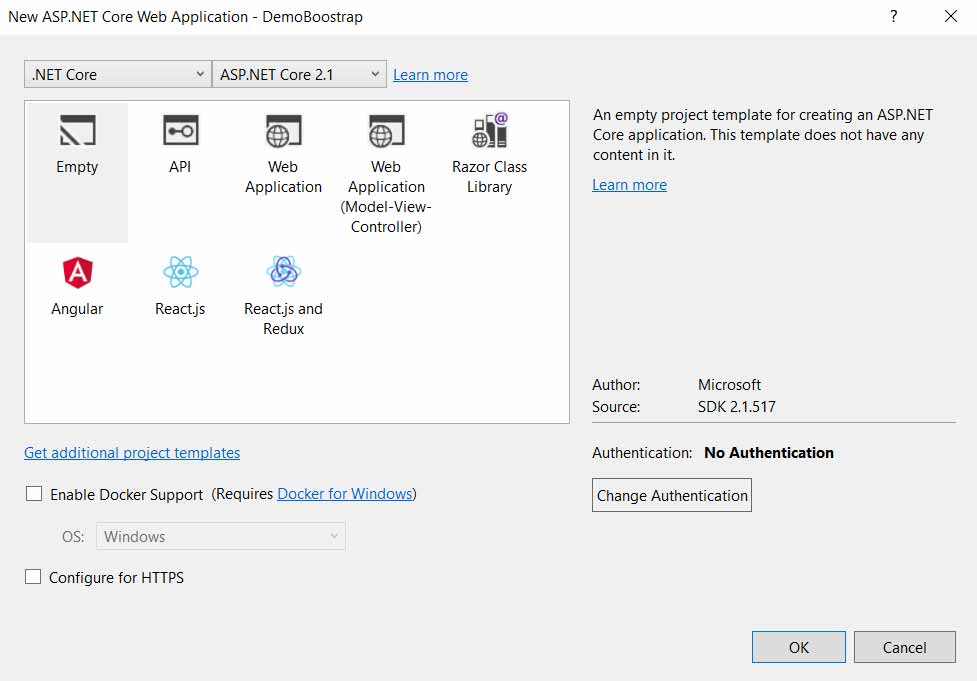The width and height of the screenshot is (977, 681).
Task: Pick the Web Application template icon
Action: click(x=284, y=131)
